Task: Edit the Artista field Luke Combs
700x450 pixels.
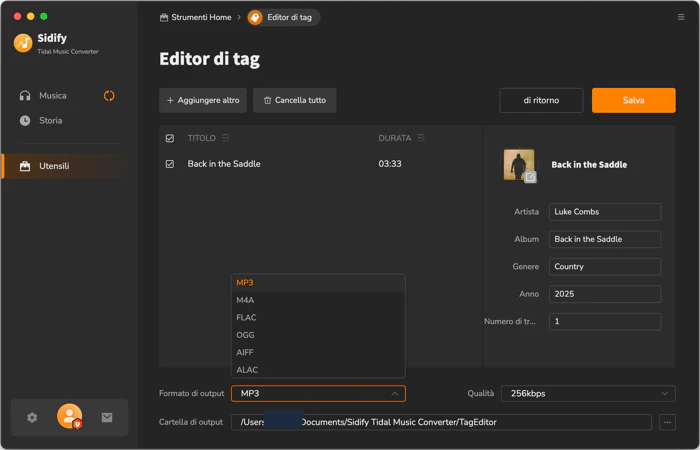Action: click(604, 212)
